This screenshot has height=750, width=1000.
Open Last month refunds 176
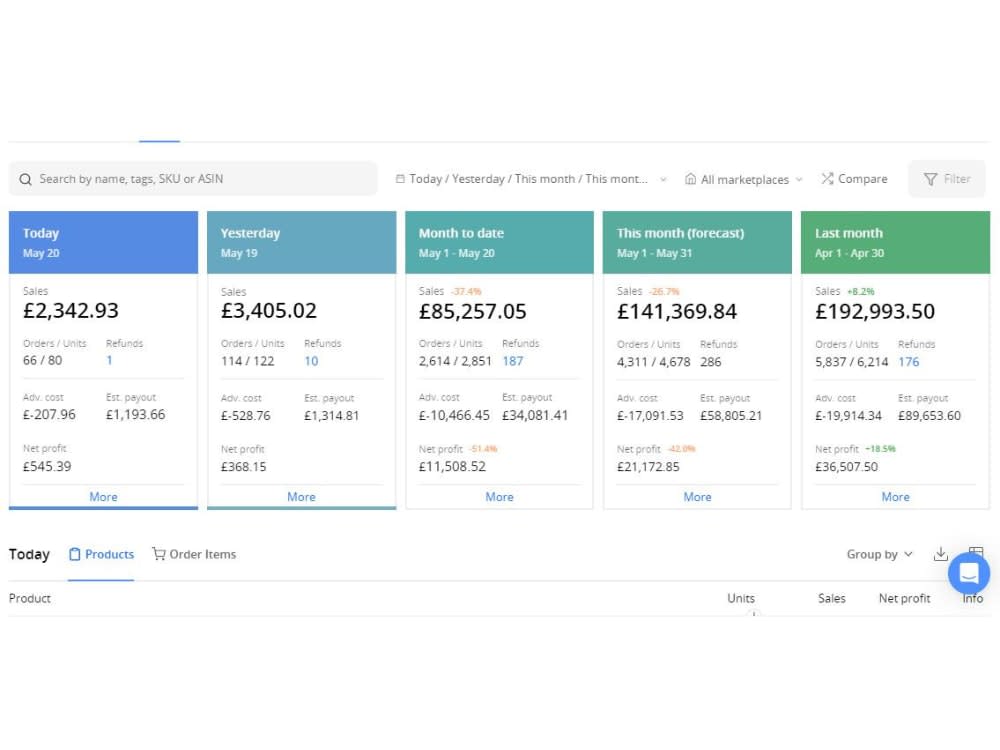[x=909, y=362]
